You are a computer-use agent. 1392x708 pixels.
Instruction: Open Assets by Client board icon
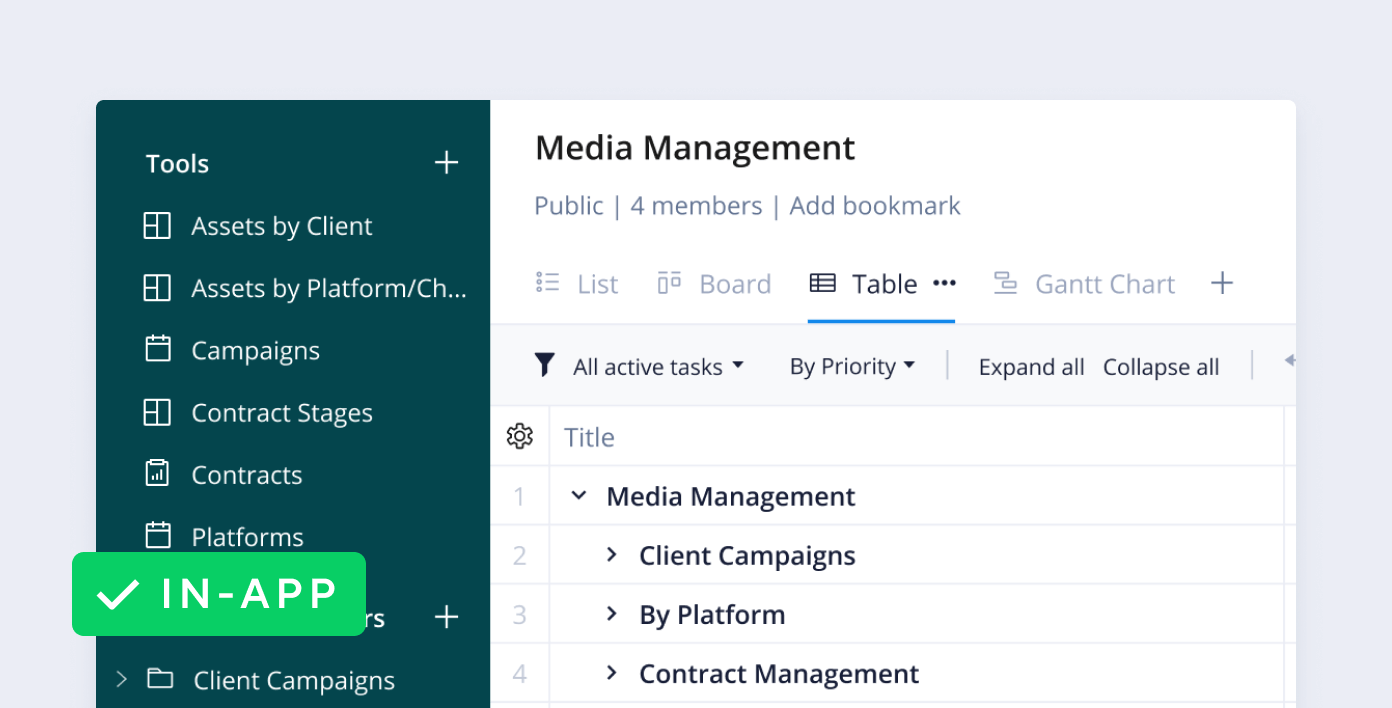point(157,226)
